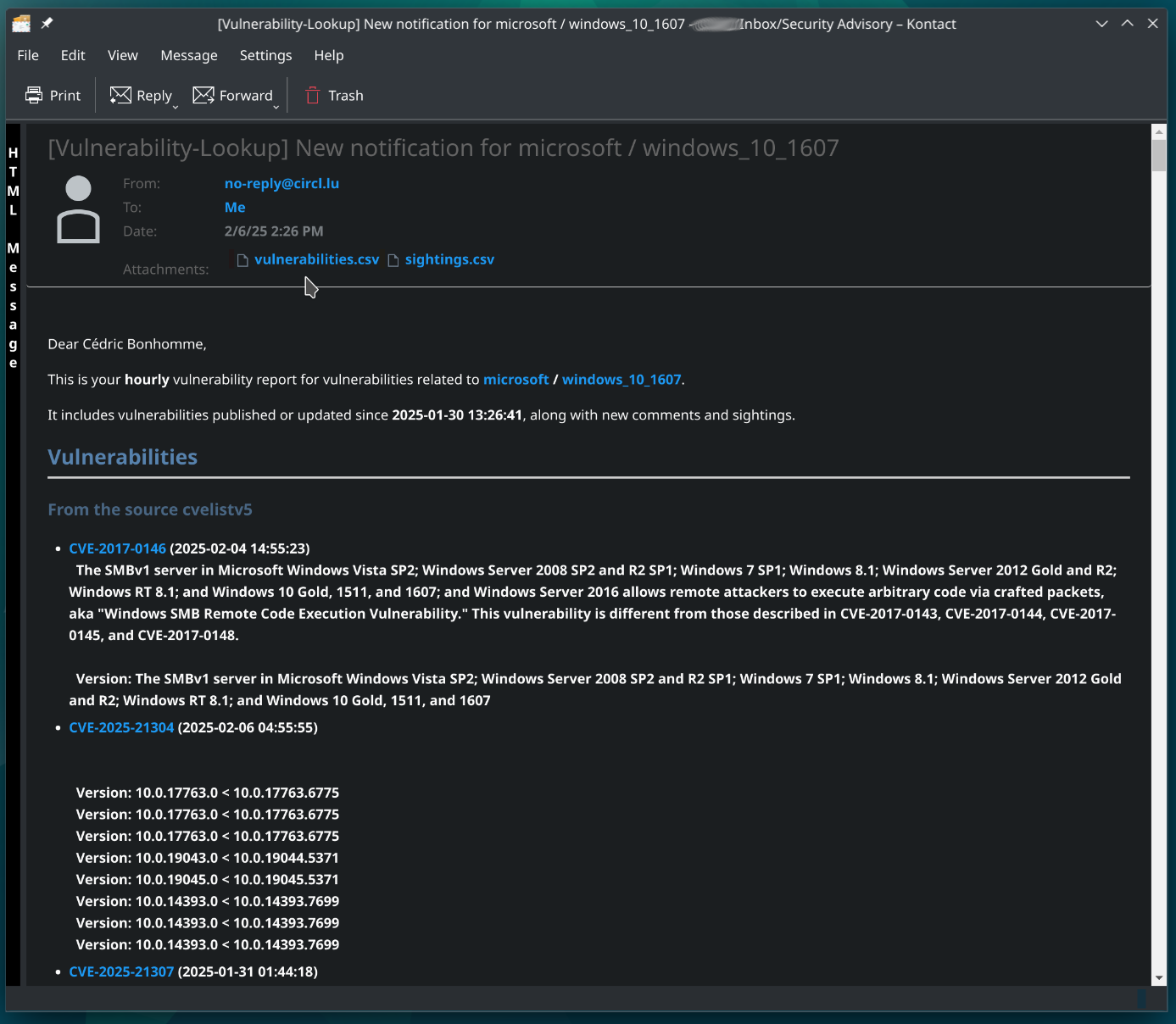Minimize the Kontact window
The image size is (1176, 1024).
pos(1102,24)
